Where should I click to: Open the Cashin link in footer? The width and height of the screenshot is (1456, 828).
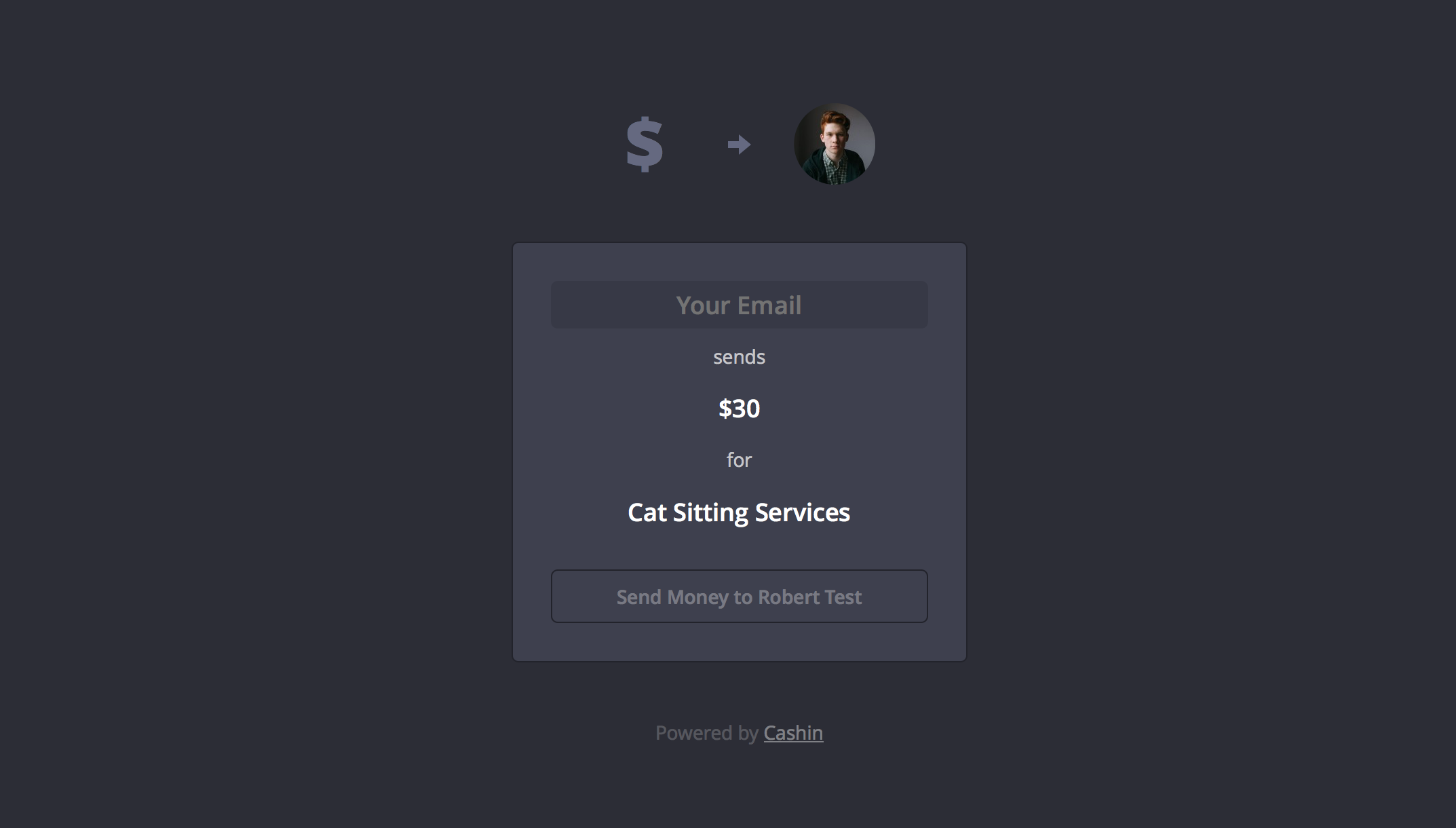(x=793, y=732)
